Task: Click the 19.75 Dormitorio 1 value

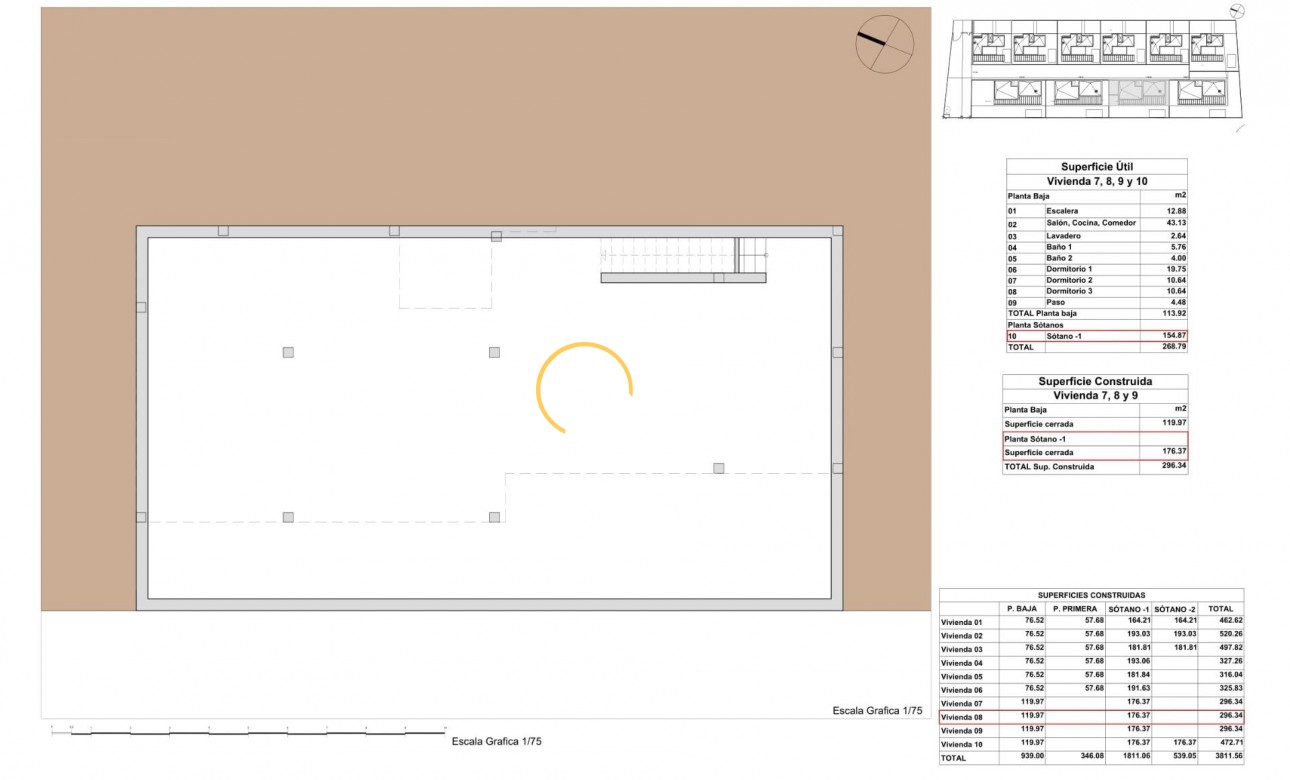Action: (1175, 269)
